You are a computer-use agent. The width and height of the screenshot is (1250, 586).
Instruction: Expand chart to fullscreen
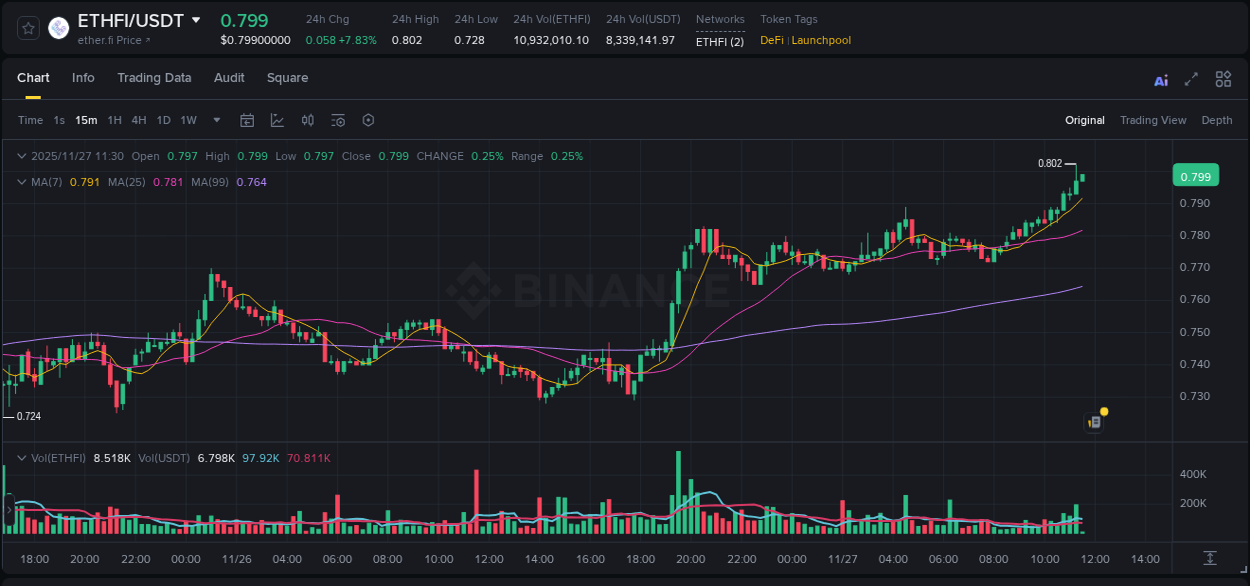pyautogui.click(x=1191, y=79)
